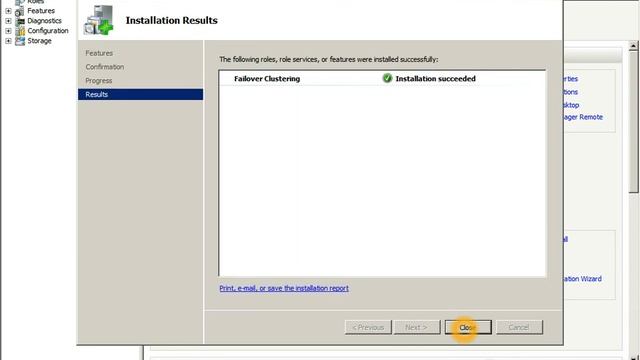Expand the Configuration tree node
Viewport: 640px width, 360px height.
(8, 31)
